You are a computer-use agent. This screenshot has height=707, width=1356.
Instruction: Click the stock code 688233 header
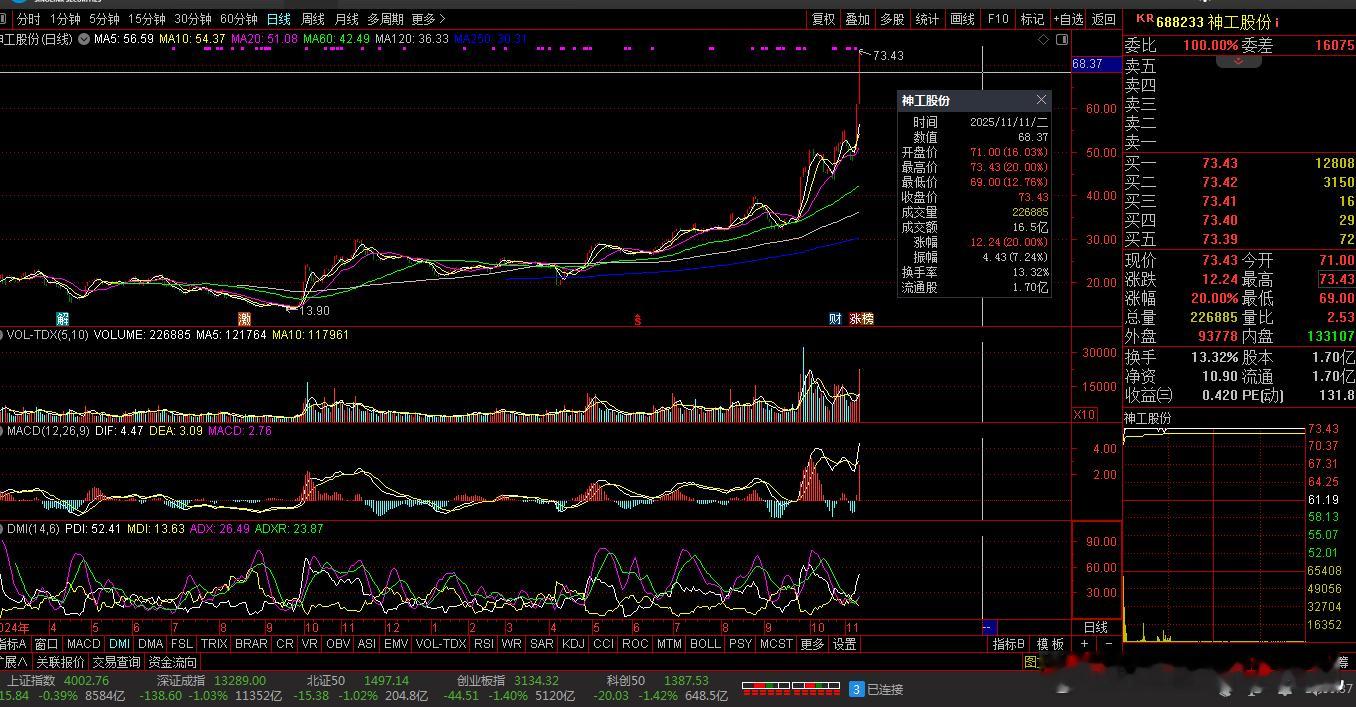[x=1179, y=22]
